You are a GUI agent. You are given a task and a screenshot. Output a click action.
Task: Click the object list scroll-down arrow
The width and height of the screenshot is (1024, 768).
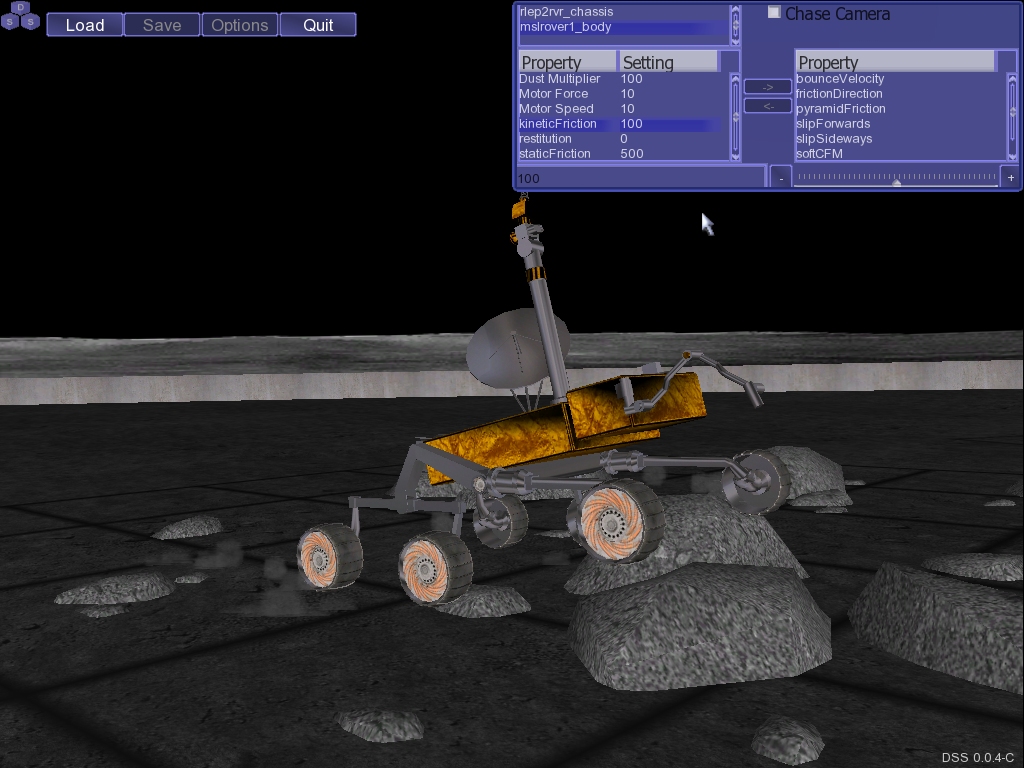pyautogui.click(x=735, y=40)
